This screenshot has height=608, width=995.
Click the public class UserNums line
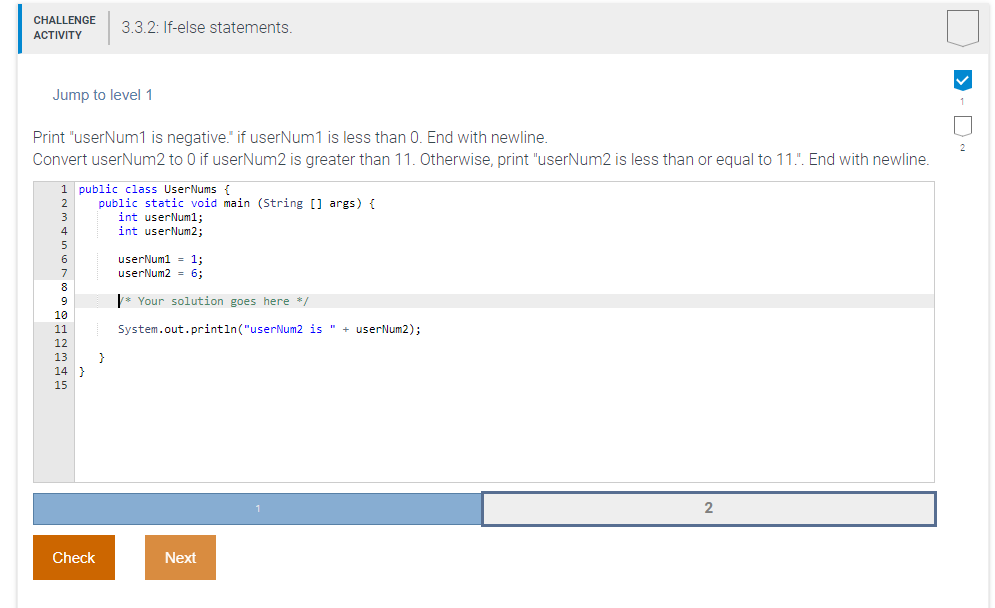[154, 189]
